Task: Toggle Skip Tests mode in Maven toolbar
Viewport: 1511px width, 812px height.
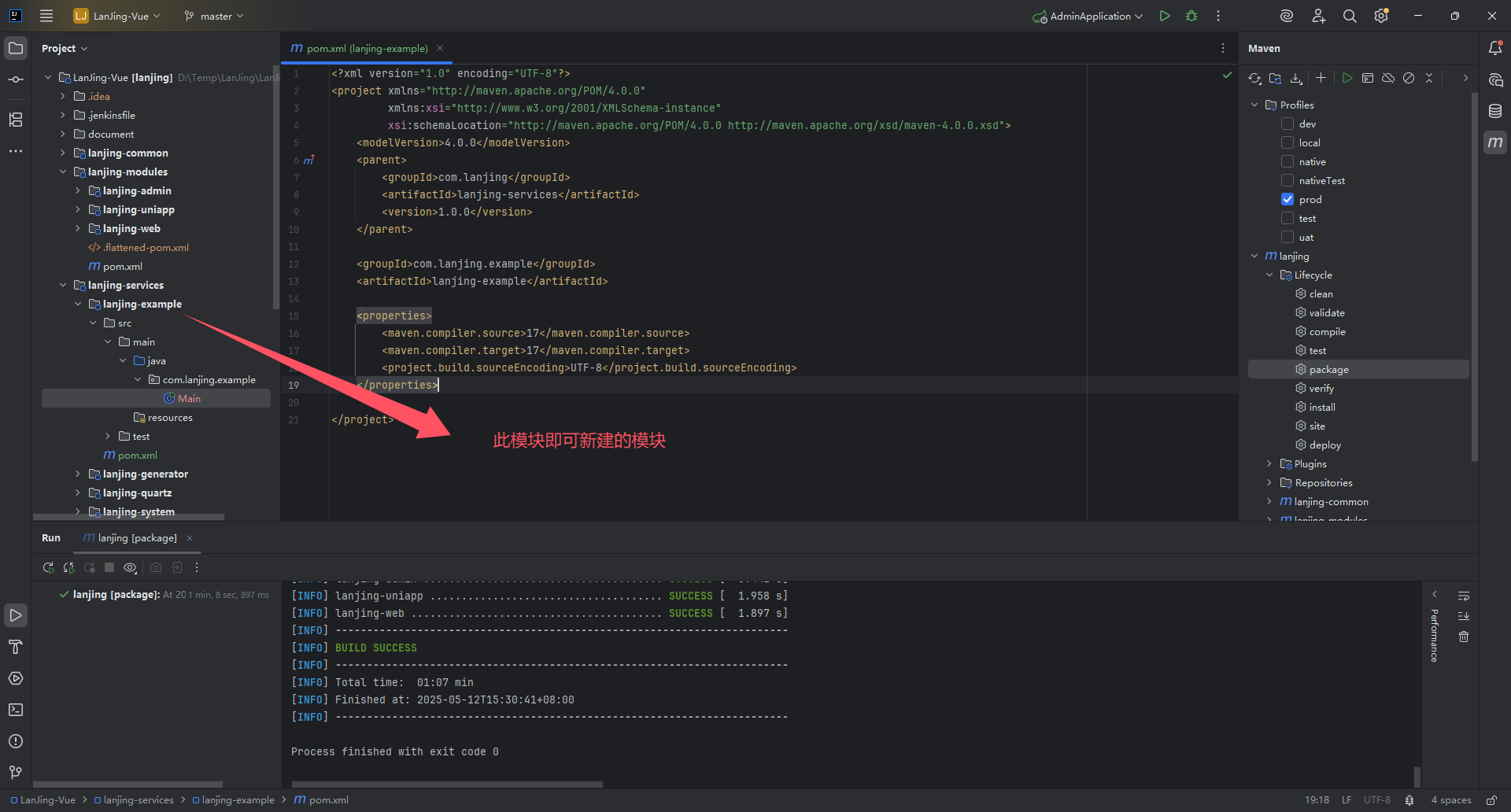Action: point(1409,78)
